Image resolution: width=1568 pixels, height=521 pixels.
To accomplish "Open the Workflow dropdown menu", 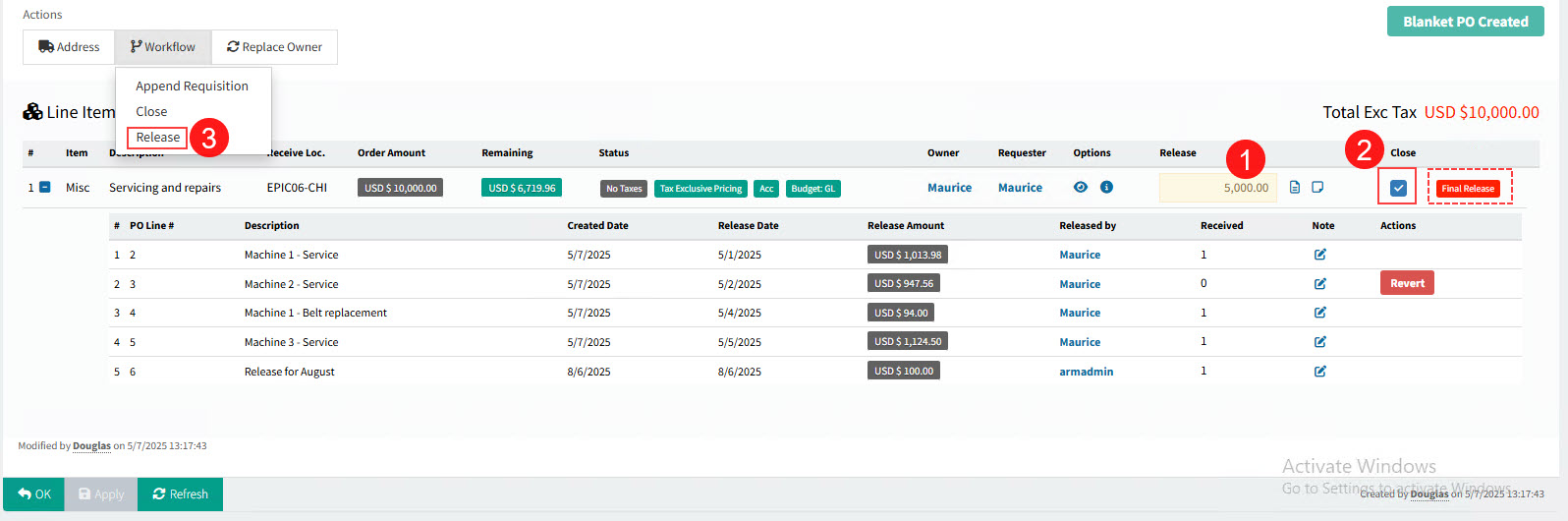I will pyautogui.click(x=163, y=47).
